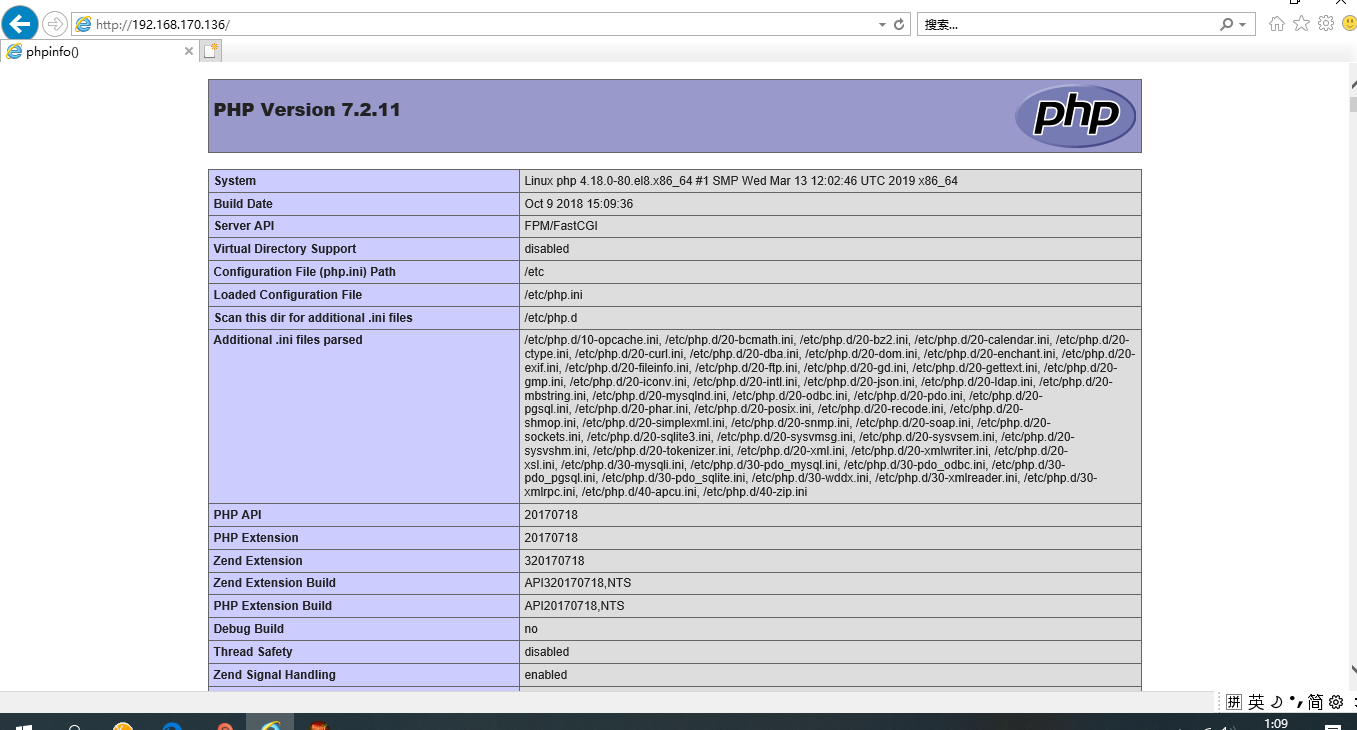Click the search magnifier icon
The height and width of the screenshot is (730, 1357).
tap(1227, 24)
